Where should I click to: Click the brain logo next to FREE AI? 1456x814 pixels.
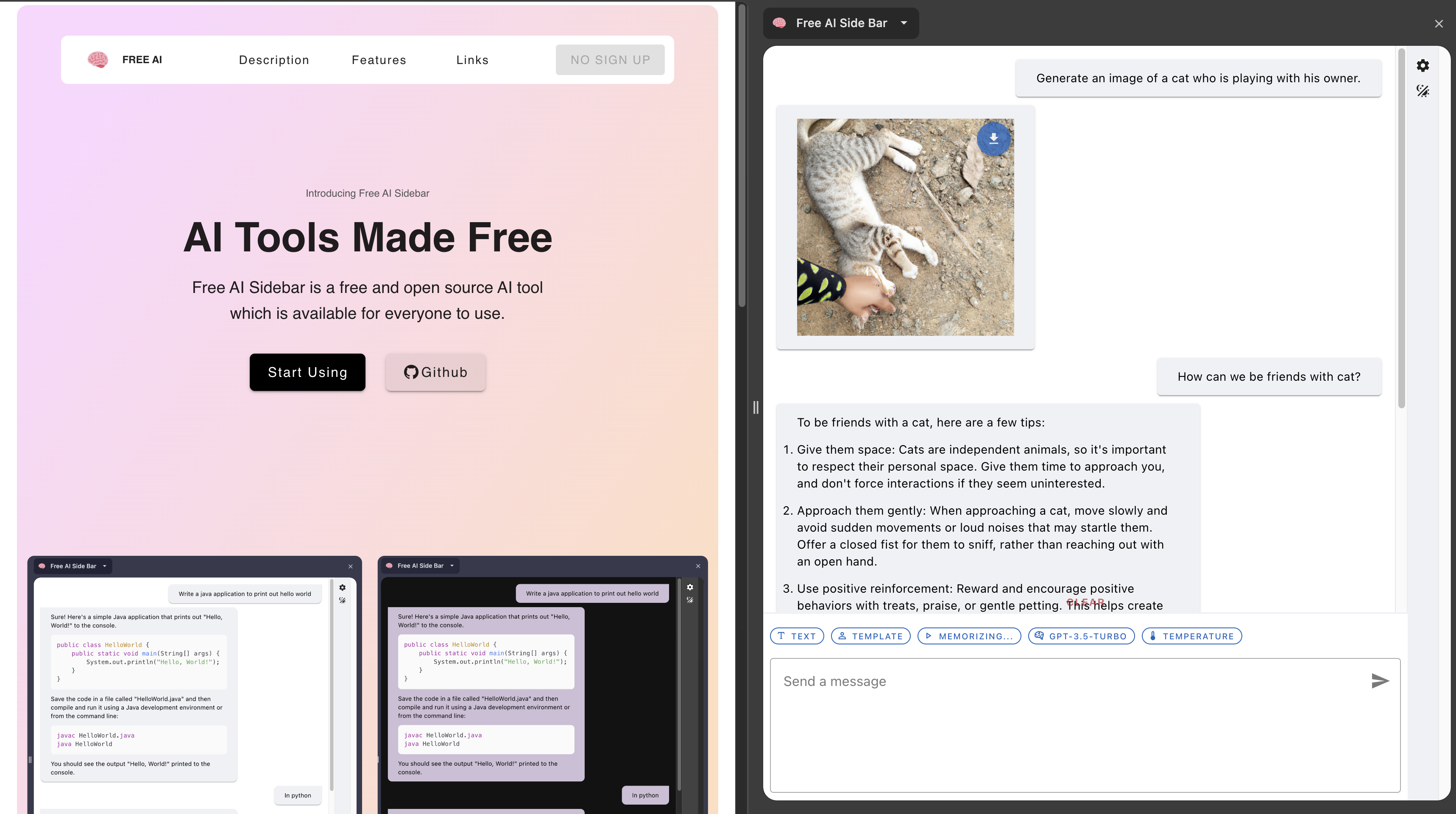click(98, 59)
